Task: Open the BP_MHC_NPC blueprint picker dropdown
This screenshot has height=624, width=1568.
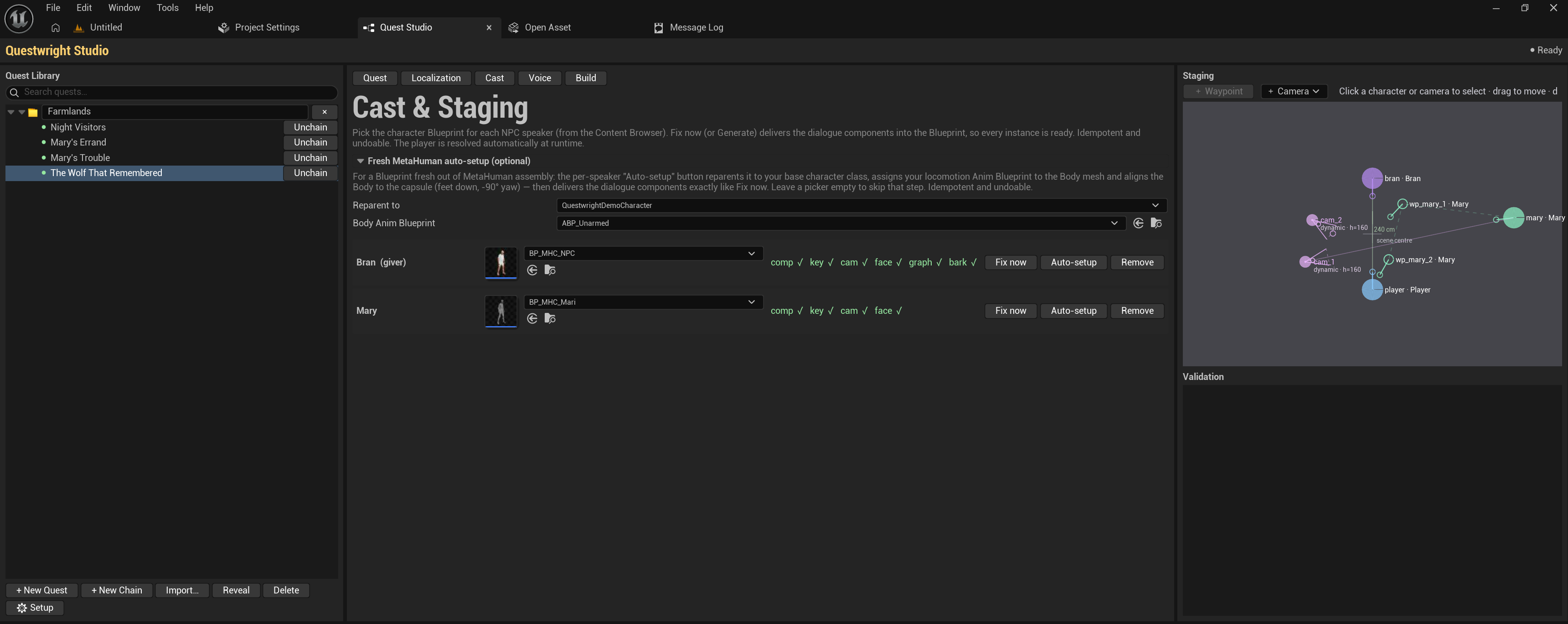Action: pyautogui.click(x=643, y=253)
